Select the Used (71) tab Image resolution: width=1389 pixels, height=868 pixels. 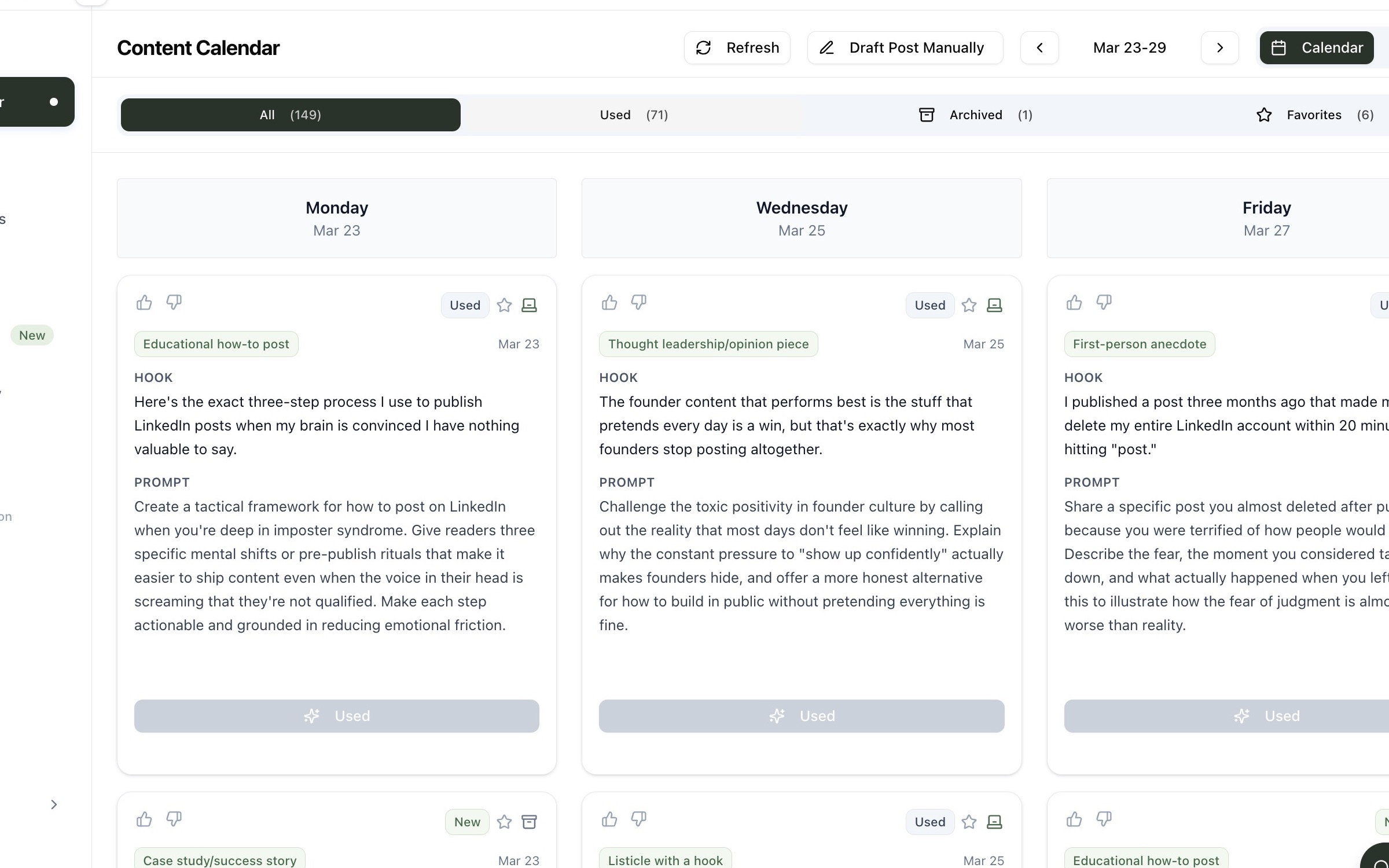[x=634, y=115]
